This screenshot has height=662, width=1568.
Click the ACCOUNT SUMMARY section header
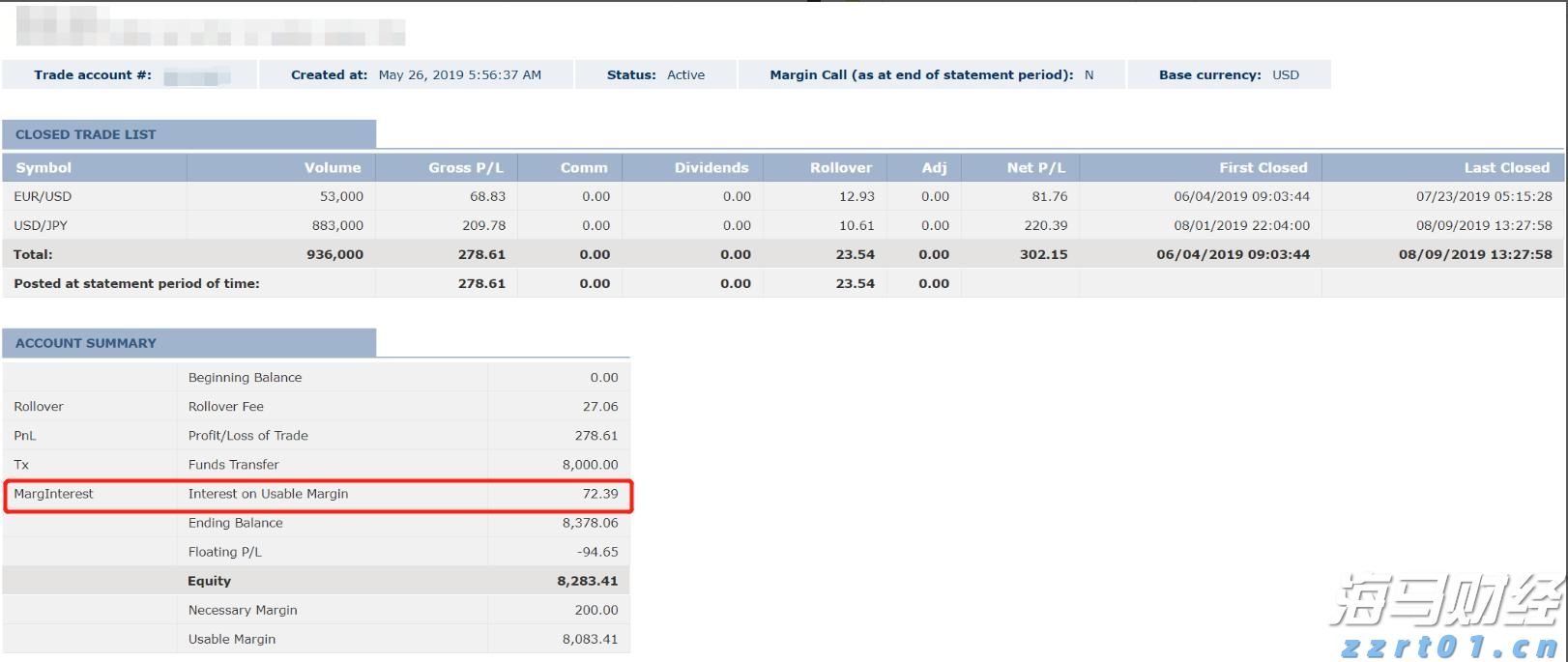86,343
